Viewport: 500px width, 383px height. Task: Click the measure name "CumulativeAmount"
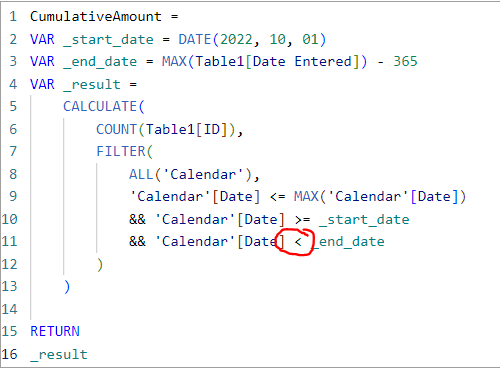[96, 16]
